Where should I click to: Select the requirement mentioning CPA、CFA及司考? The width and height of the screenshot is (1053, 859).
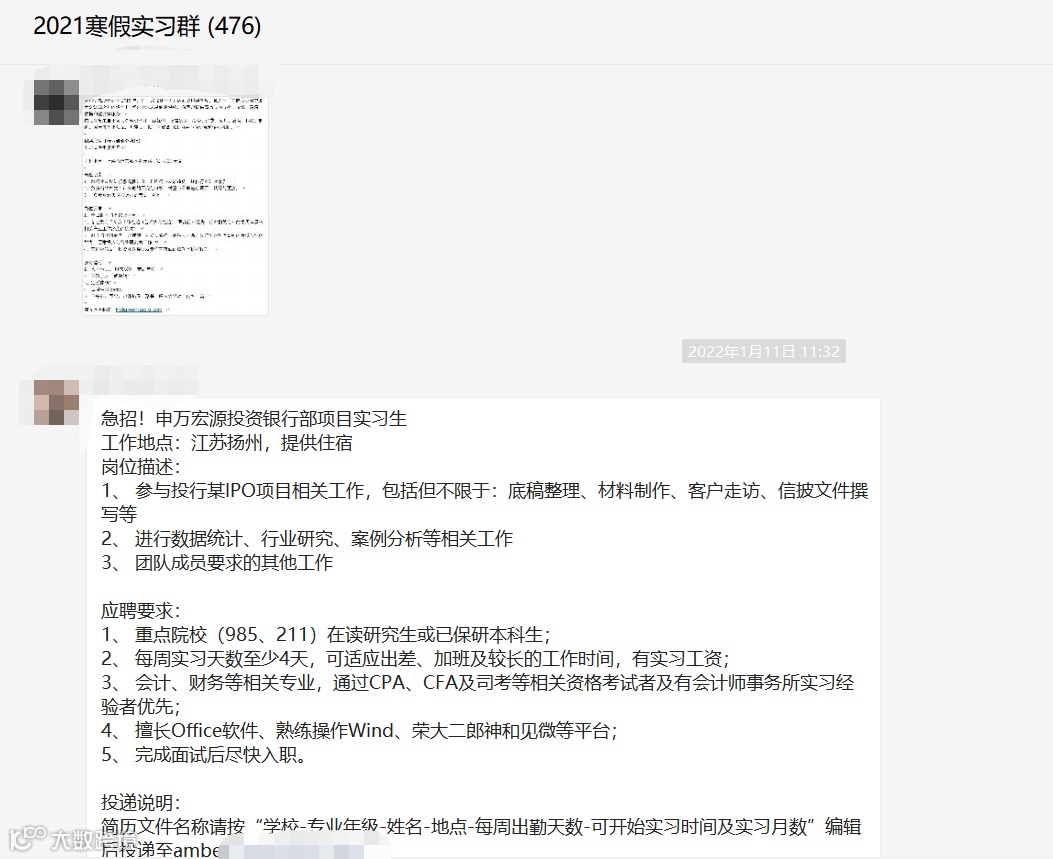pos(477,694)
